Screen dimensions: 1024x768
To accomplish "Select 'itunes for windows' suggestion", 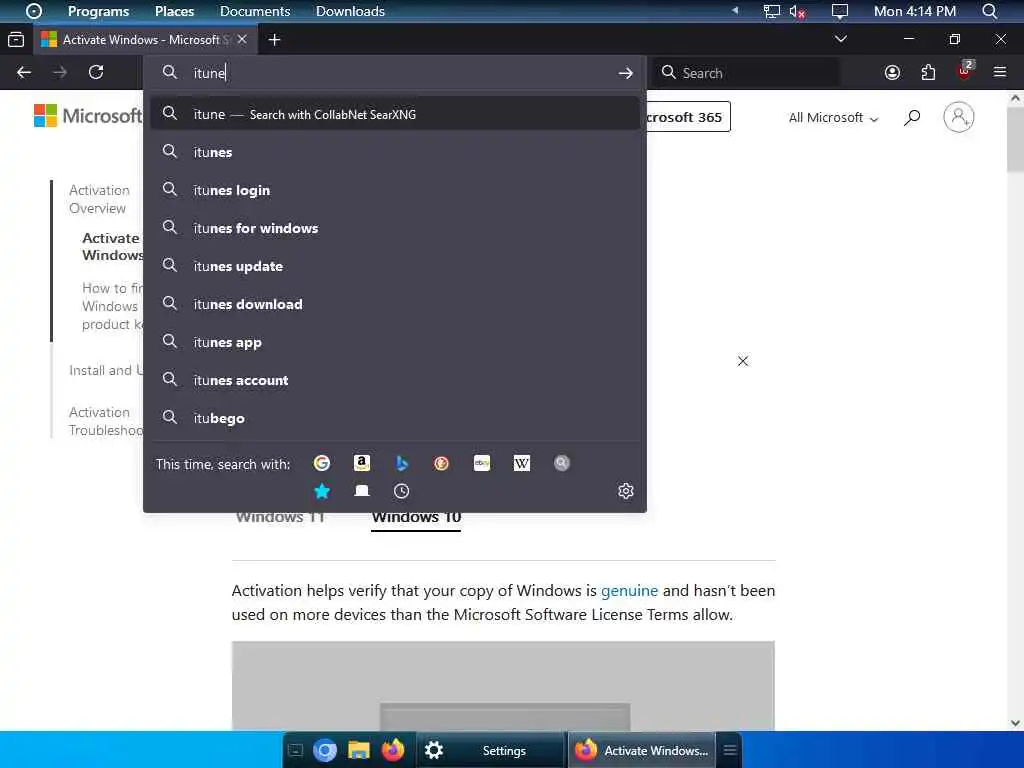I will click(x=395, y=228).
